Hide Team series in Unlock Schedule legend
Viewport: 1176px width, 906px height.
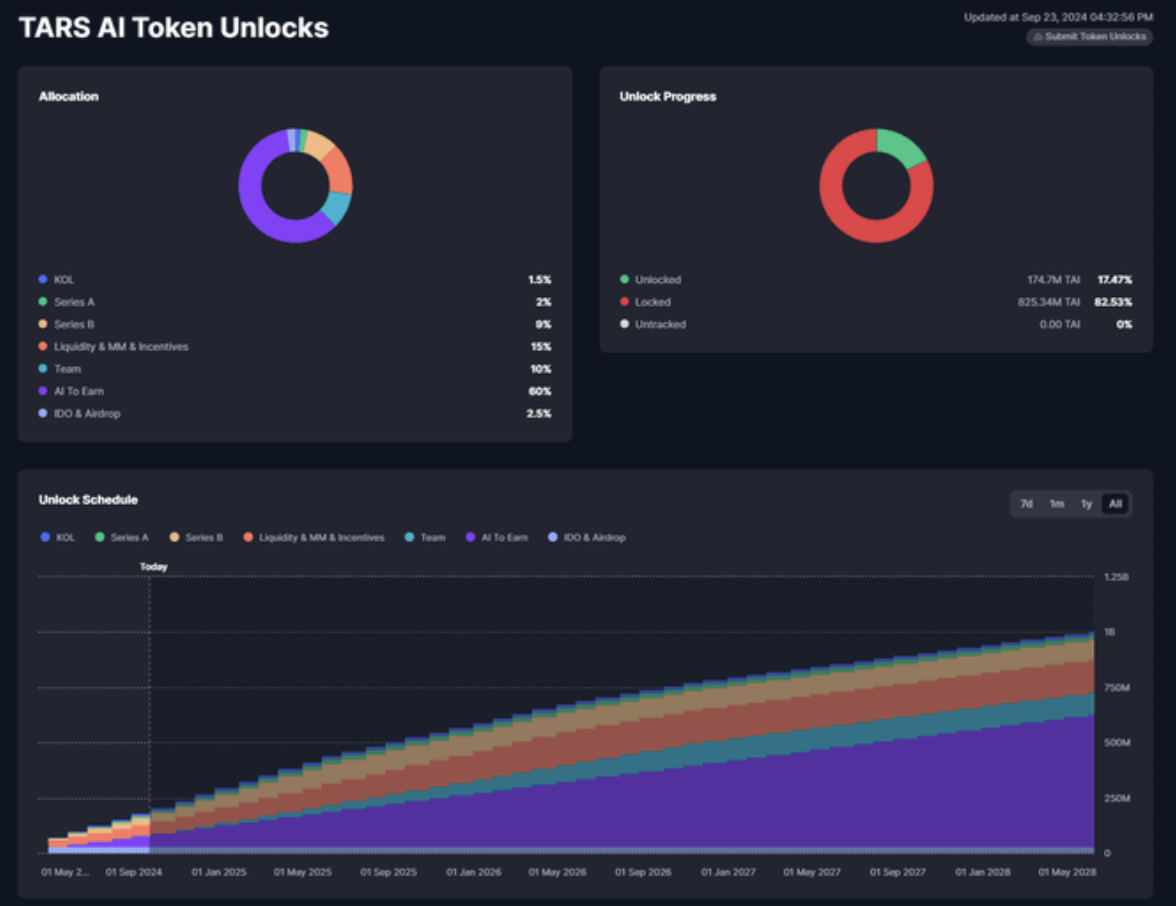pyautogui.click(x=425, y=538)
